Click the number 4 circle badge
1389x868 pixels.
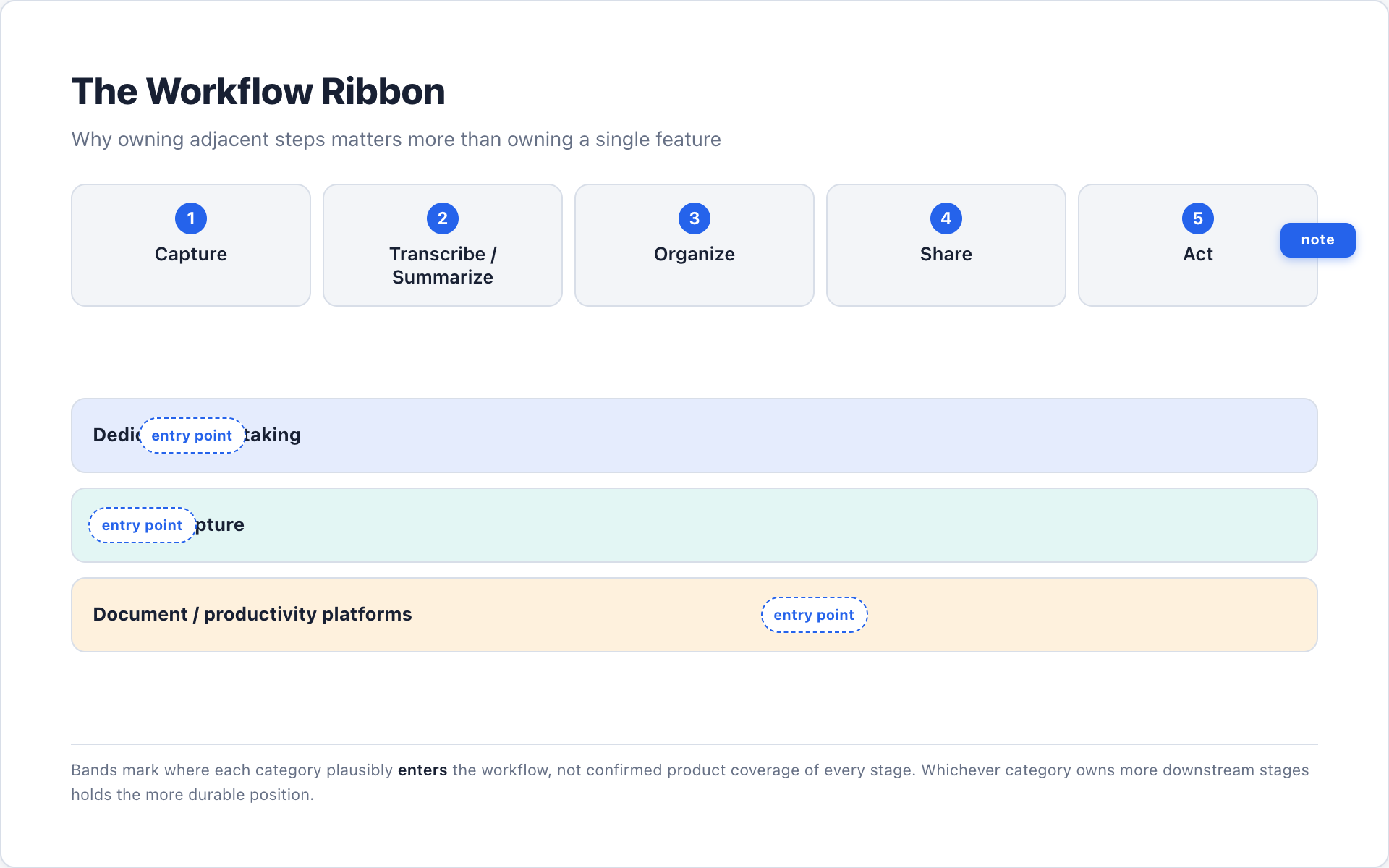[946, 218]
